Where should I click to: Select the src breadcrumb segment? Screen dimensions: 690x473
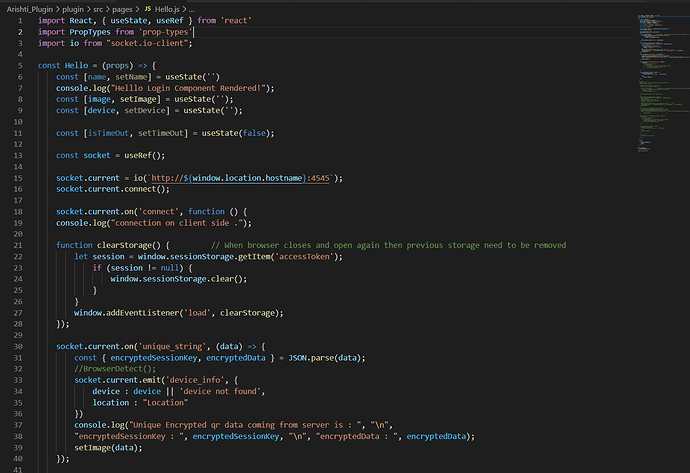pos(98,9)
